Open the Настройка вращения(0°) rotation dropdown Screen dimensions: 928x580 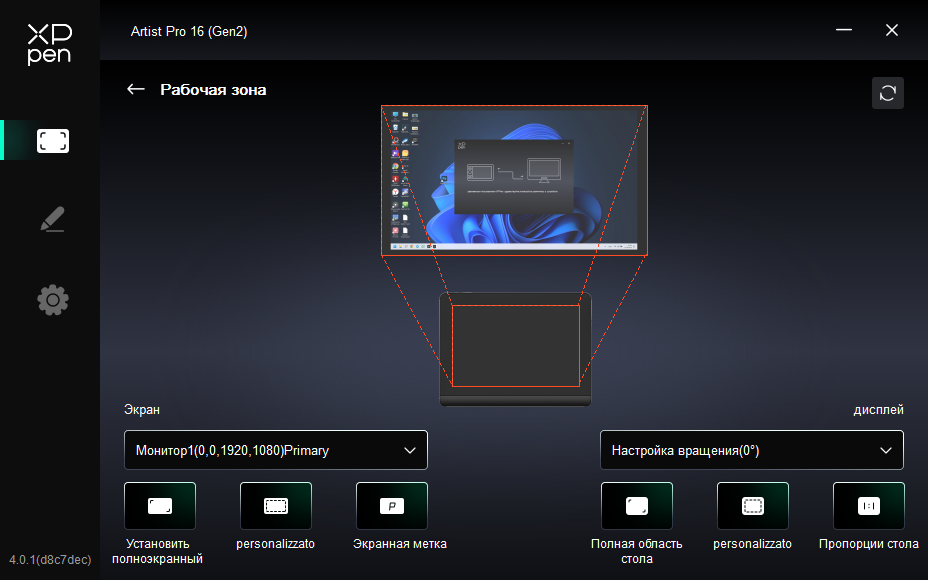pos(752,450)
